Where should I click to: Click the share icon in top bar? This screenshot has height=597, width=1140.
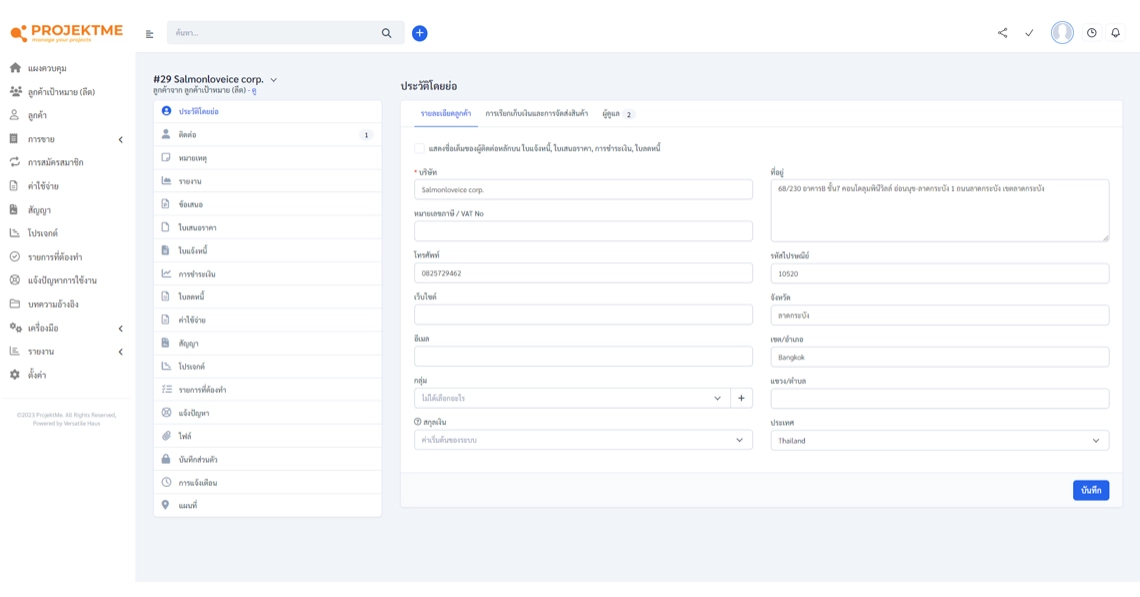click(1002, 33)
